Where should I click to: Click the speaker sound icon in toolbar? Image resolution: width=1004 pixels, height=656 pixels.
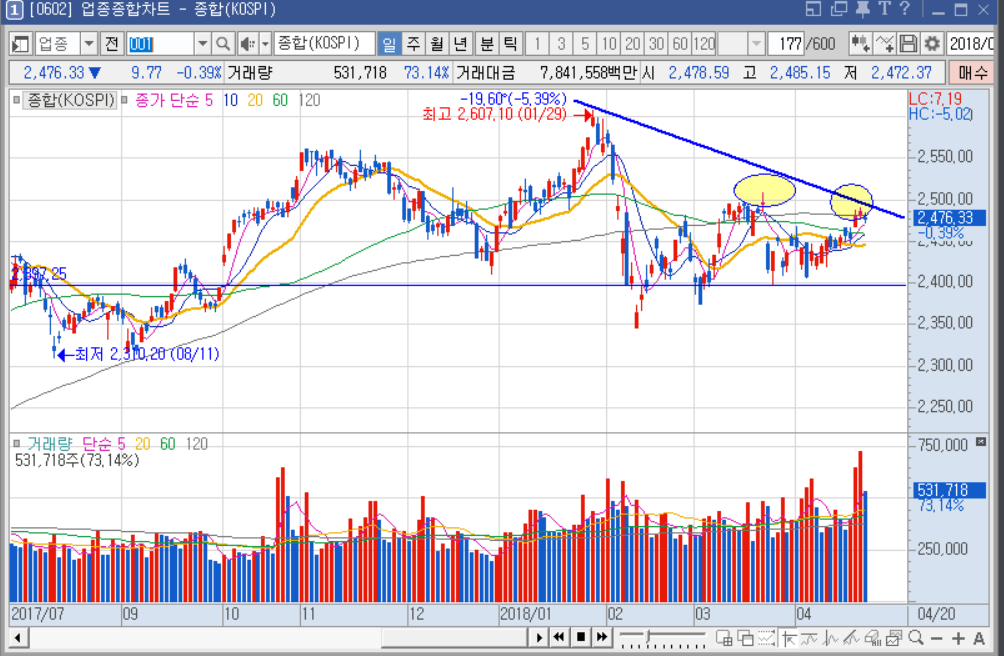[246, 44]
